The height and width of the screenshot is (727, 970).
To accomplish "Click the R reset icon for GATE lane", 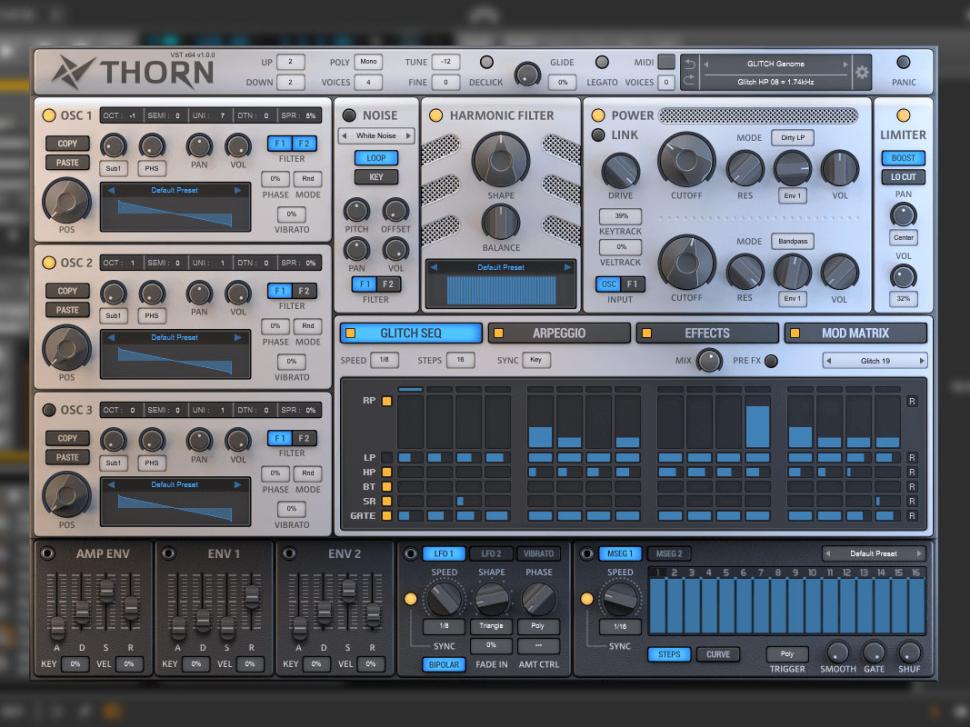I will tap(911, 516).
